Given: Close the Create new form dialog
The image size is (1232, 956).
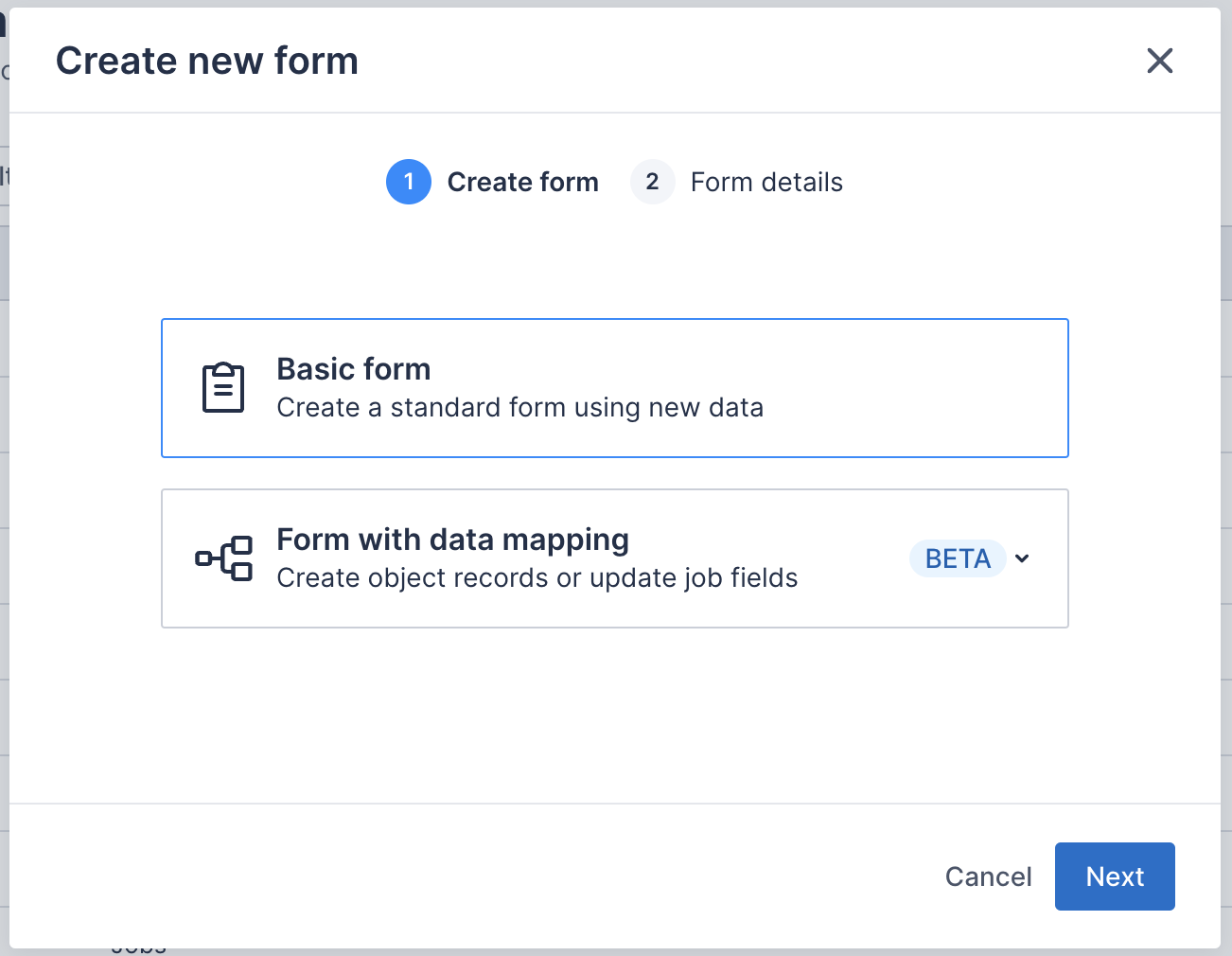Looking at the screenshot, I should 1159,61.
